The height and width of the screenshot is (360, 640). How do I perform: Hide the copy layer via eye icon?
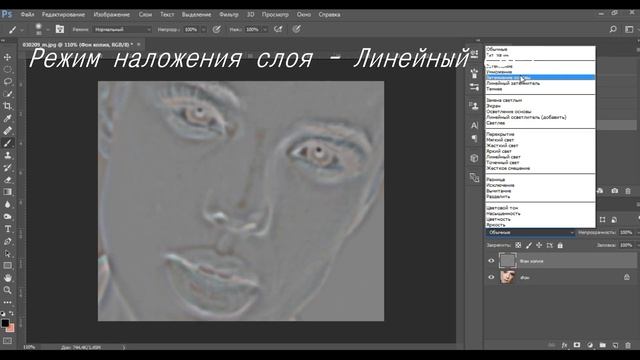pyautogui.click(x=491, y=261)
